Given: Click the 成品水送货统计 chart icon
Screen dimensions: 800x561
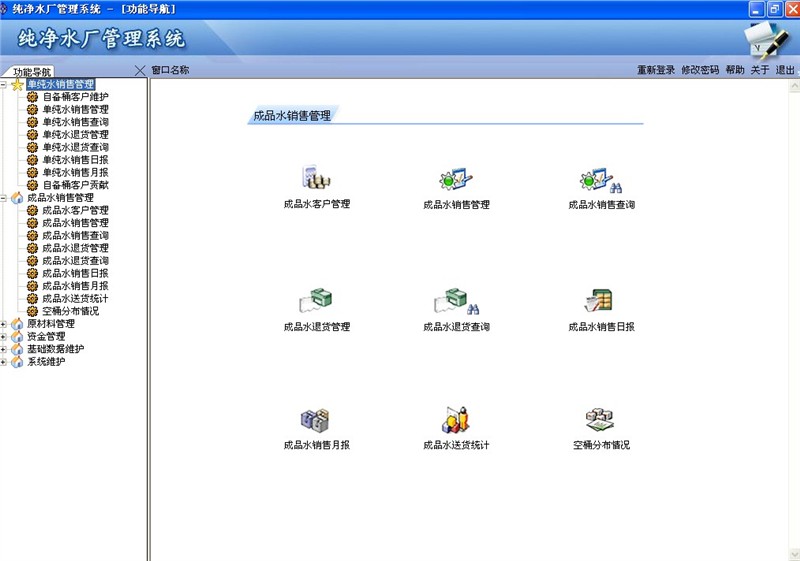Looking at the screenshot, I should 456,420.
